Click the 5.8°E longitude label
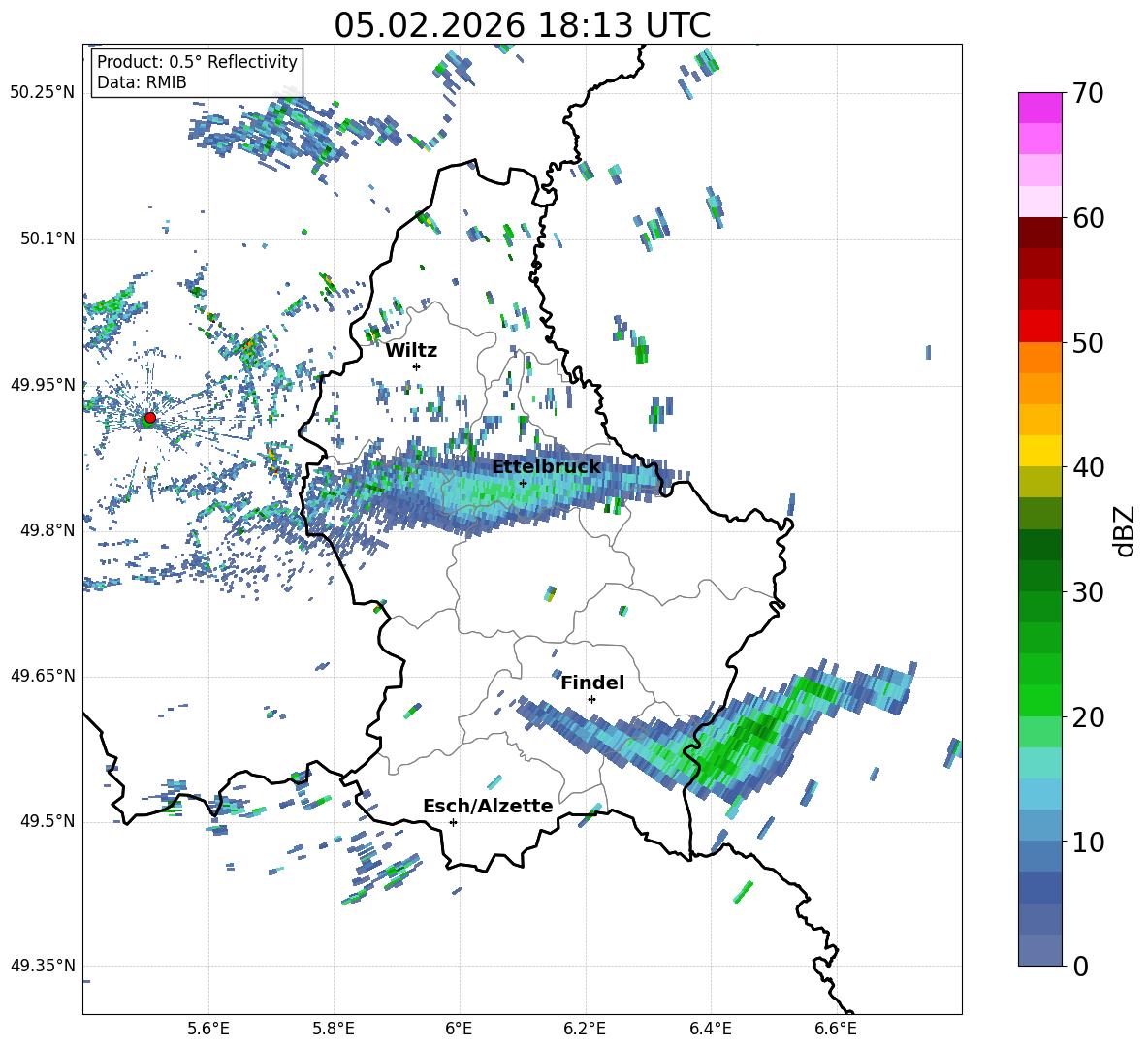This screenshot has width=1148, height=1048. (334, 1029)
